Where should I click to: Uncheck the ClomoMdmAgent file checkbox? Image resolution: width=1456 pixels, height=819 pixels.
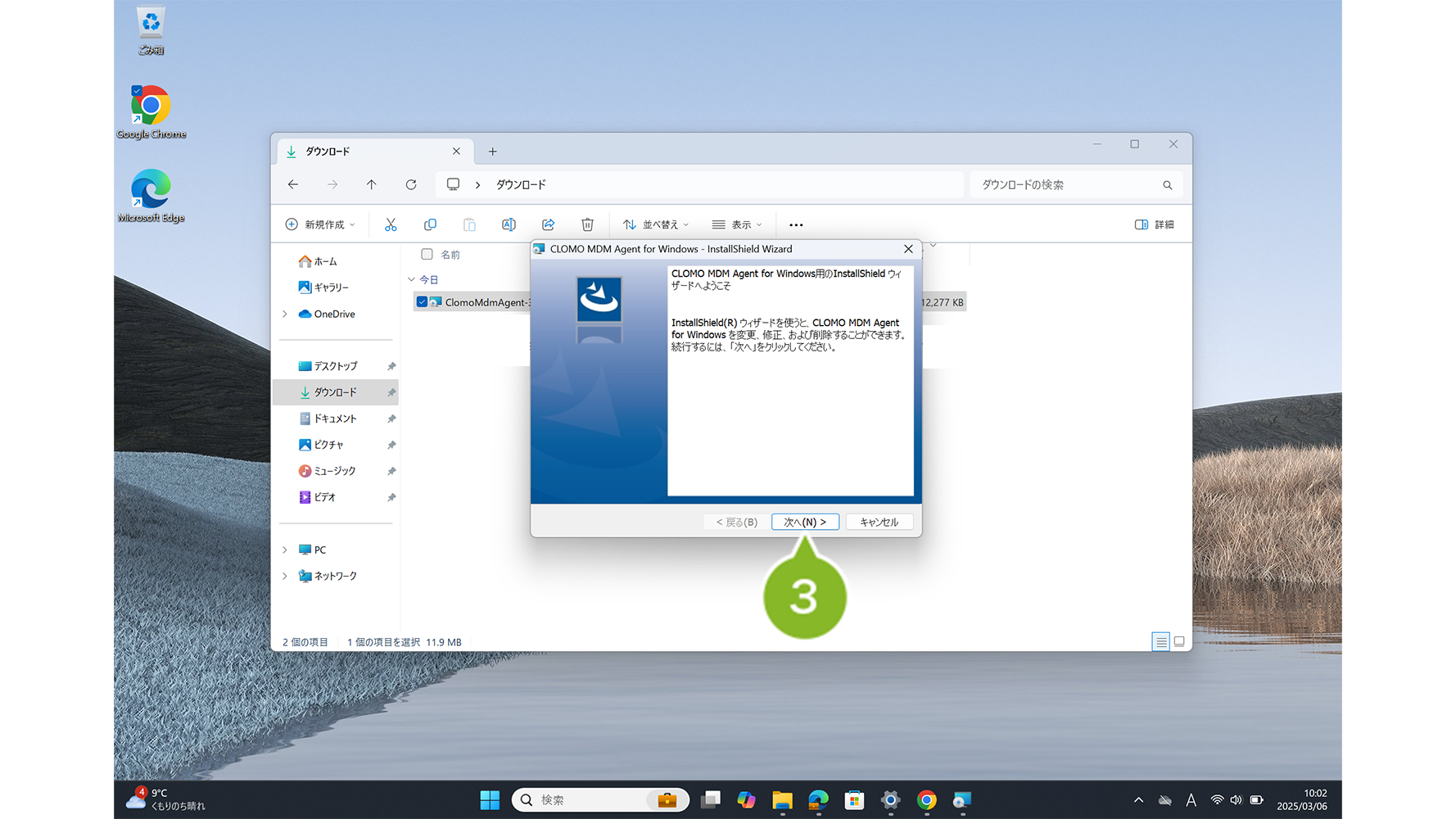click(422, 302)
